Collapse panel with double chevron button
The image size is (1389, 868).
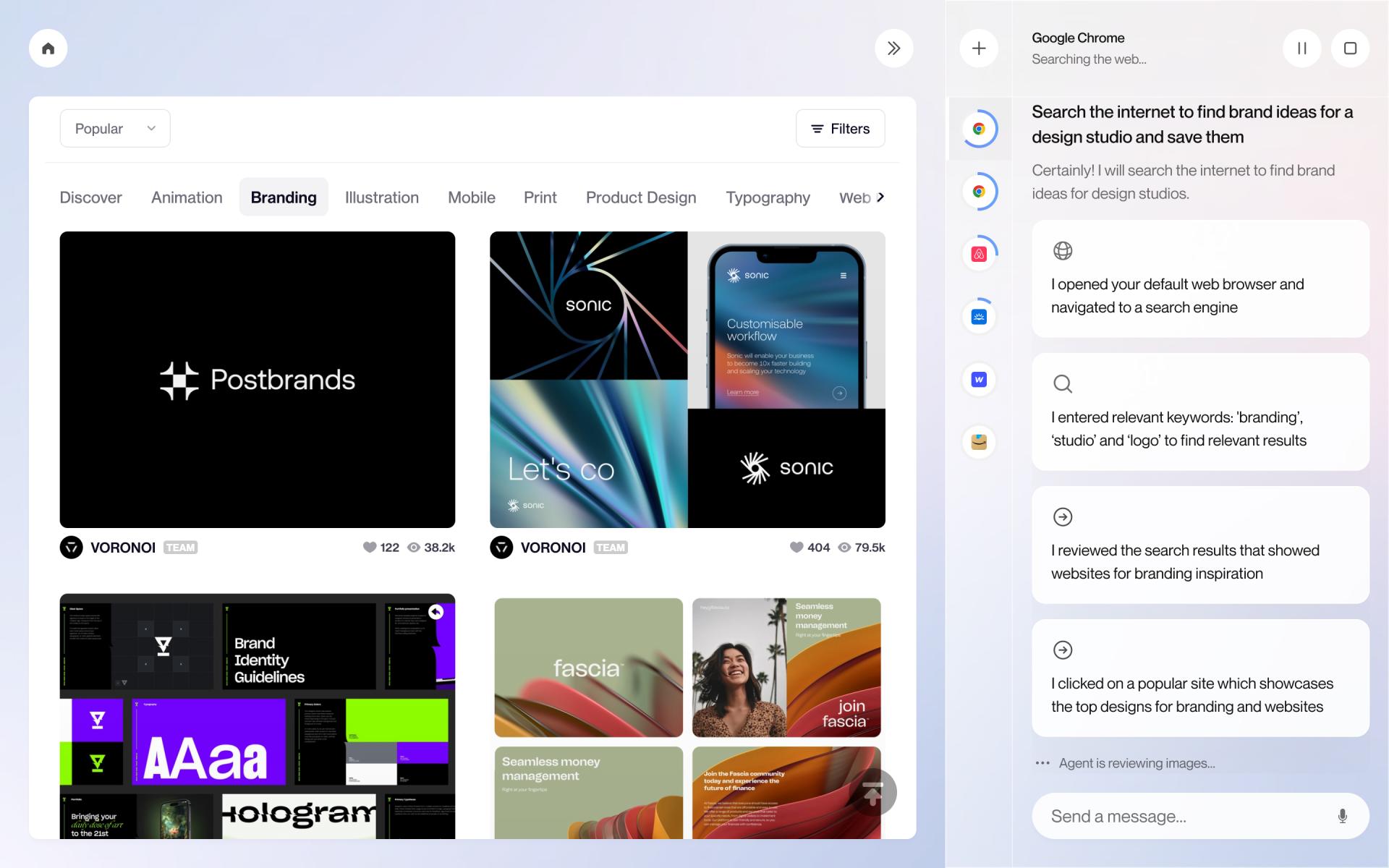click(894, 48)
